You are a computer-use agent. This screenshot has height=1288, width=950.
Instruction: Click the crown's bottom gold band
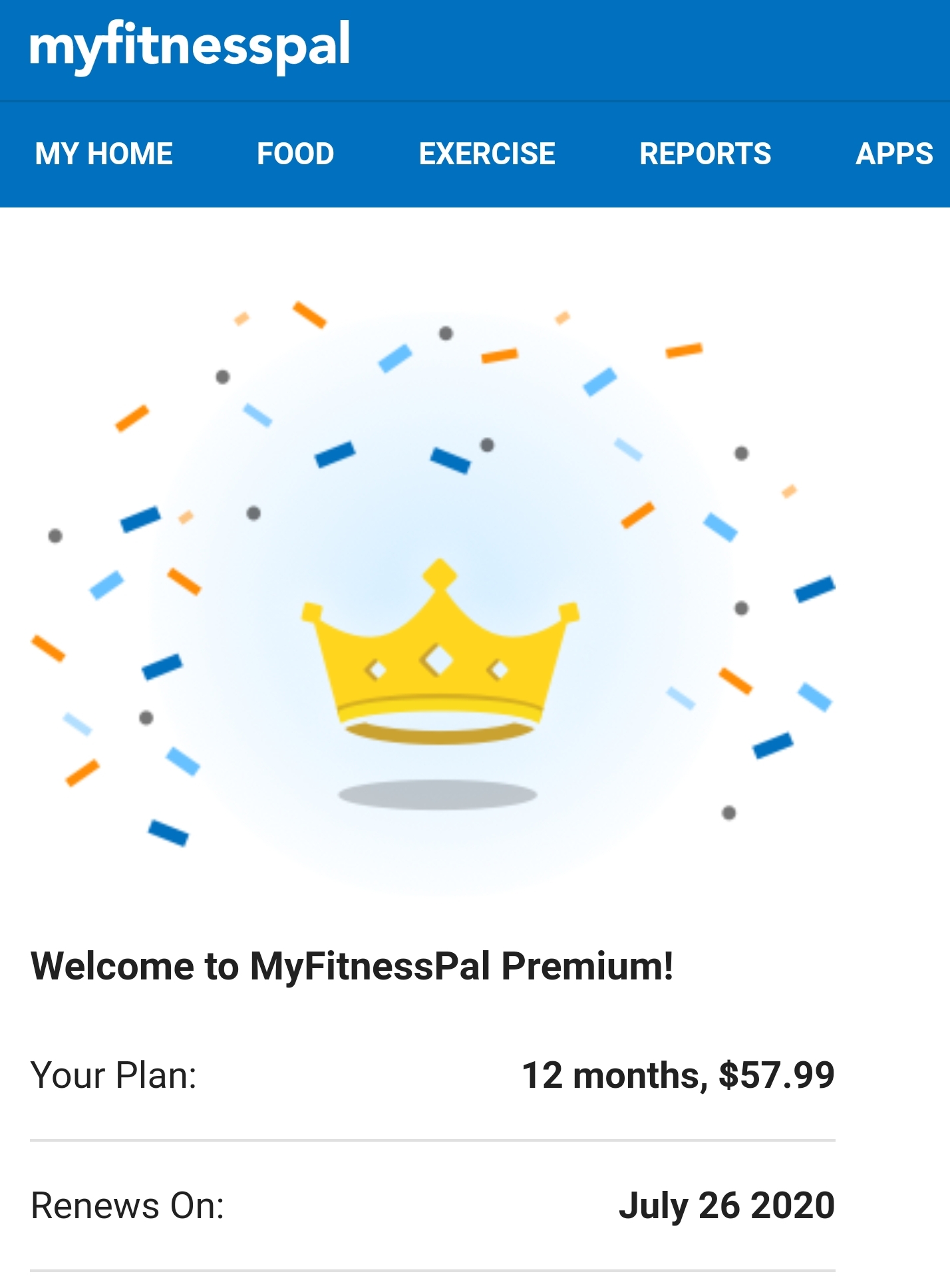439,734
